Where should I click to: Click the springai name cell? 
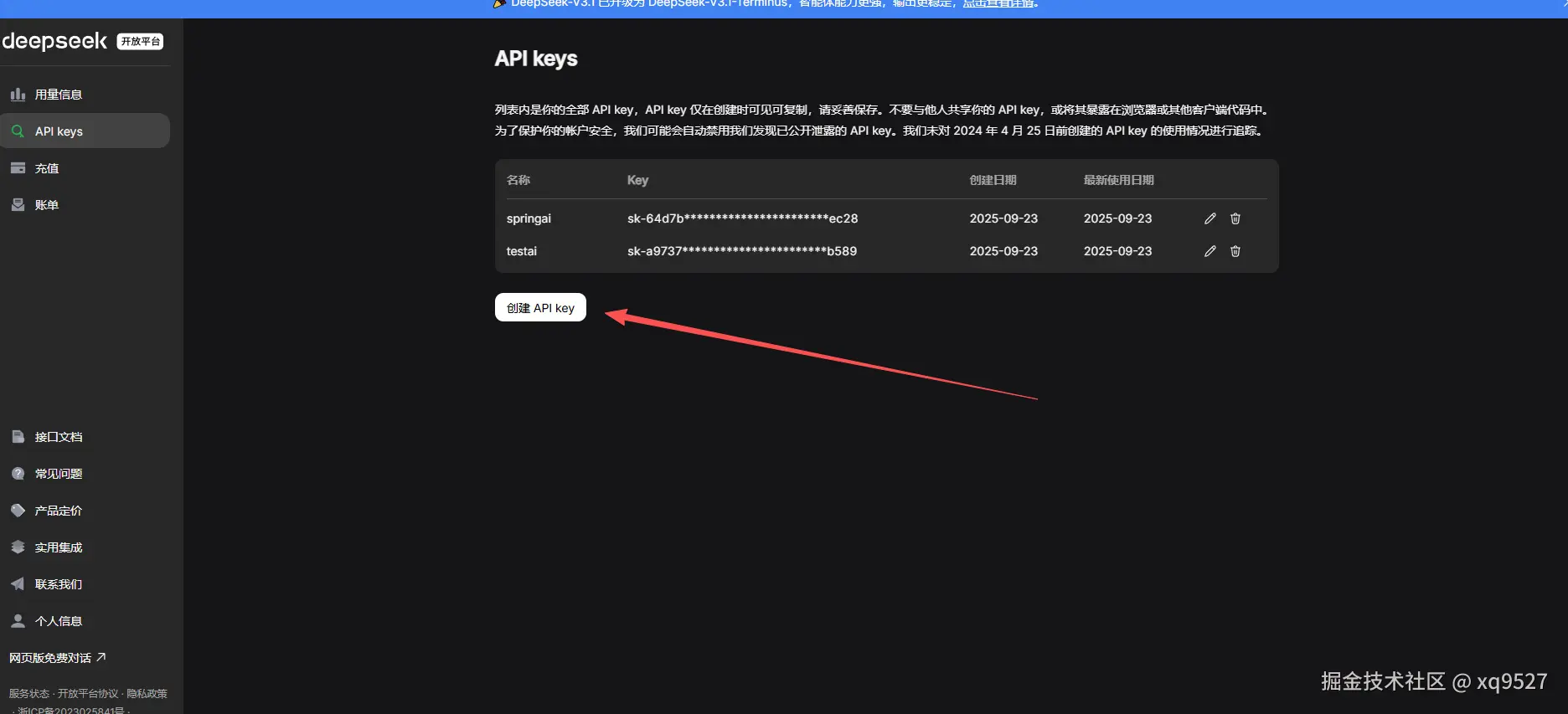[529, 218]
